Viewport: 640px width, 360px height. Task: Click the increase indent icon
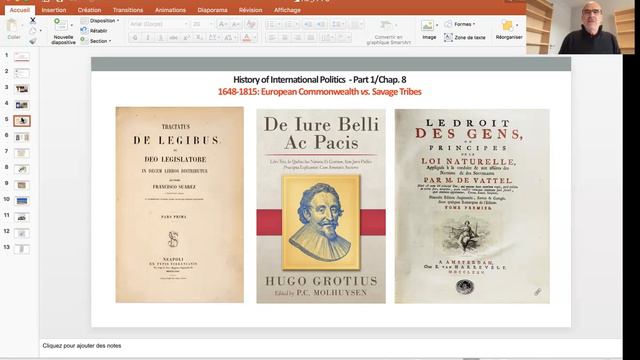pos(321,24)
